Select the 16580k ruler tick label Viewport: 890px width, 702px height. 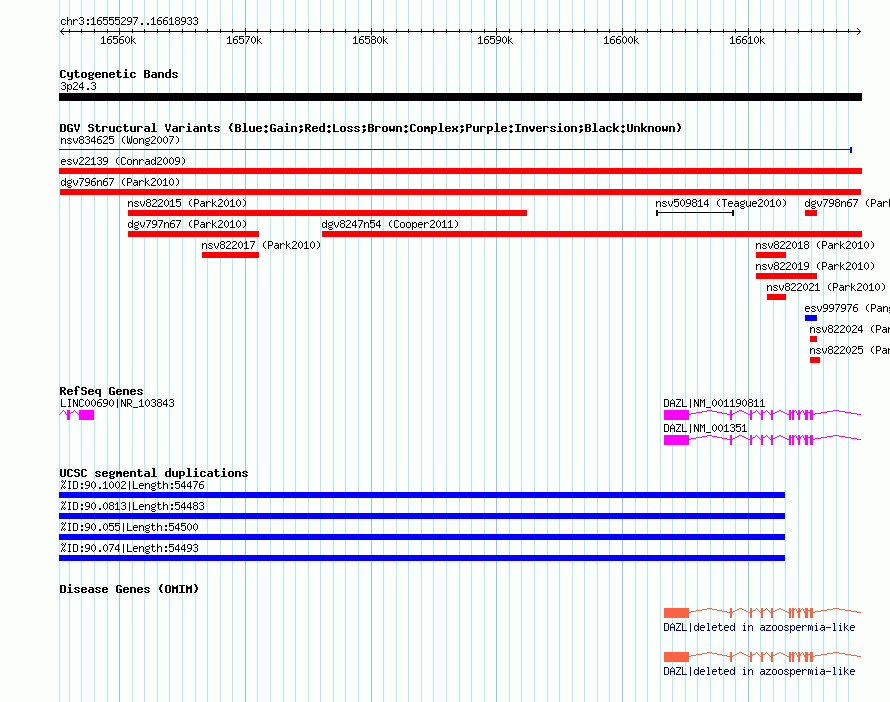(x=370, y=40)
